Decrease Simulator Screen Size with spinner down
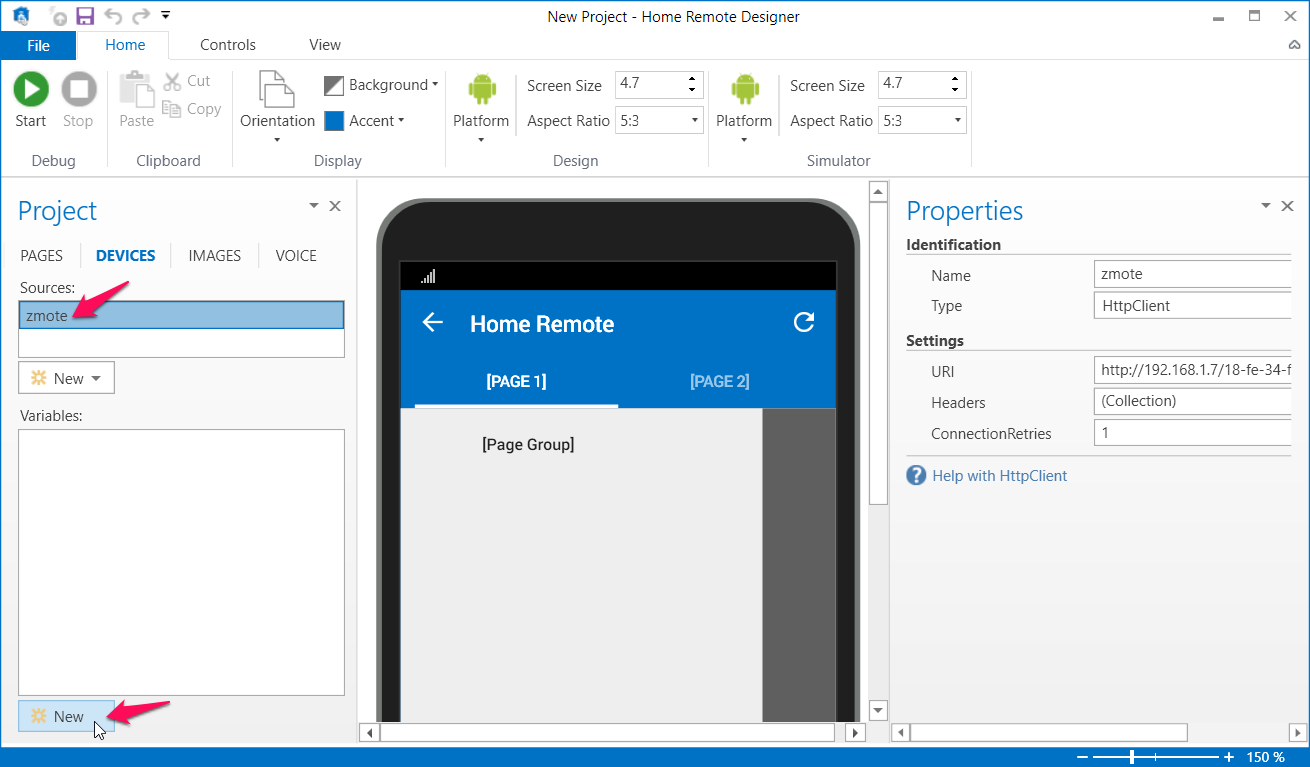 click(x=955, y=91)
